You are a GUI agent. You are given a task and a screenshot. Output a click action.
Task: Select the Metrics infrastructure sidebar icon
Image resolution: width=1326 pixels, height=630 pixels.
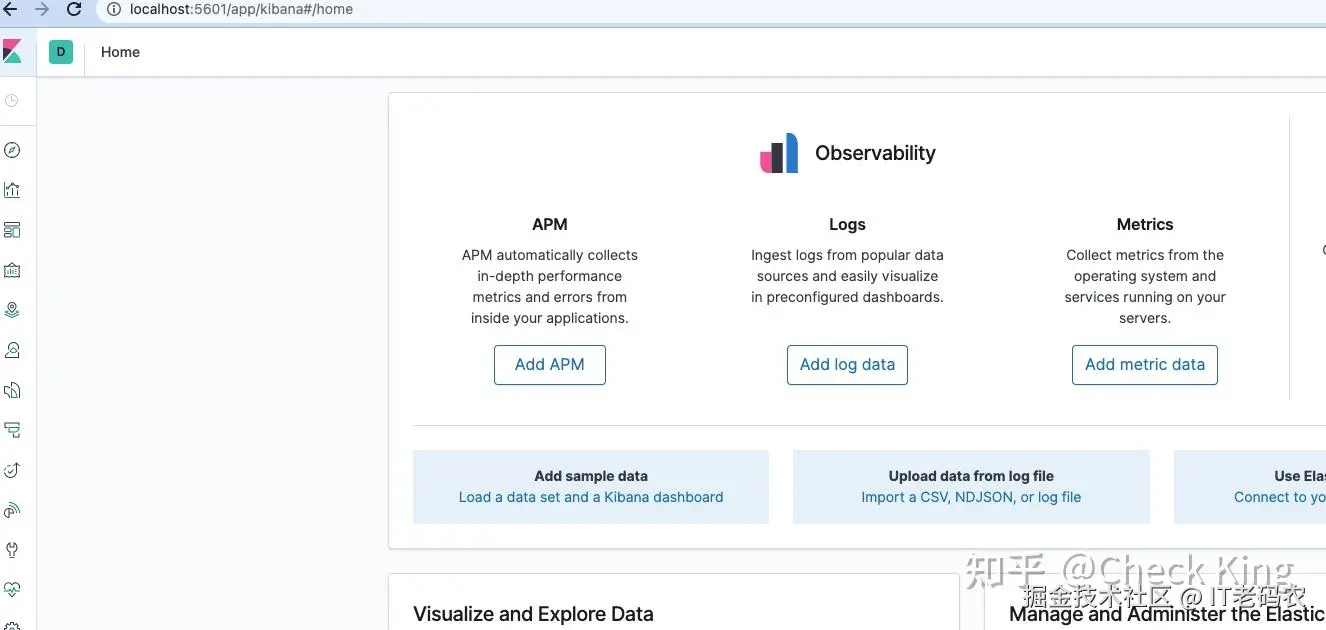(x=12, y=390)
